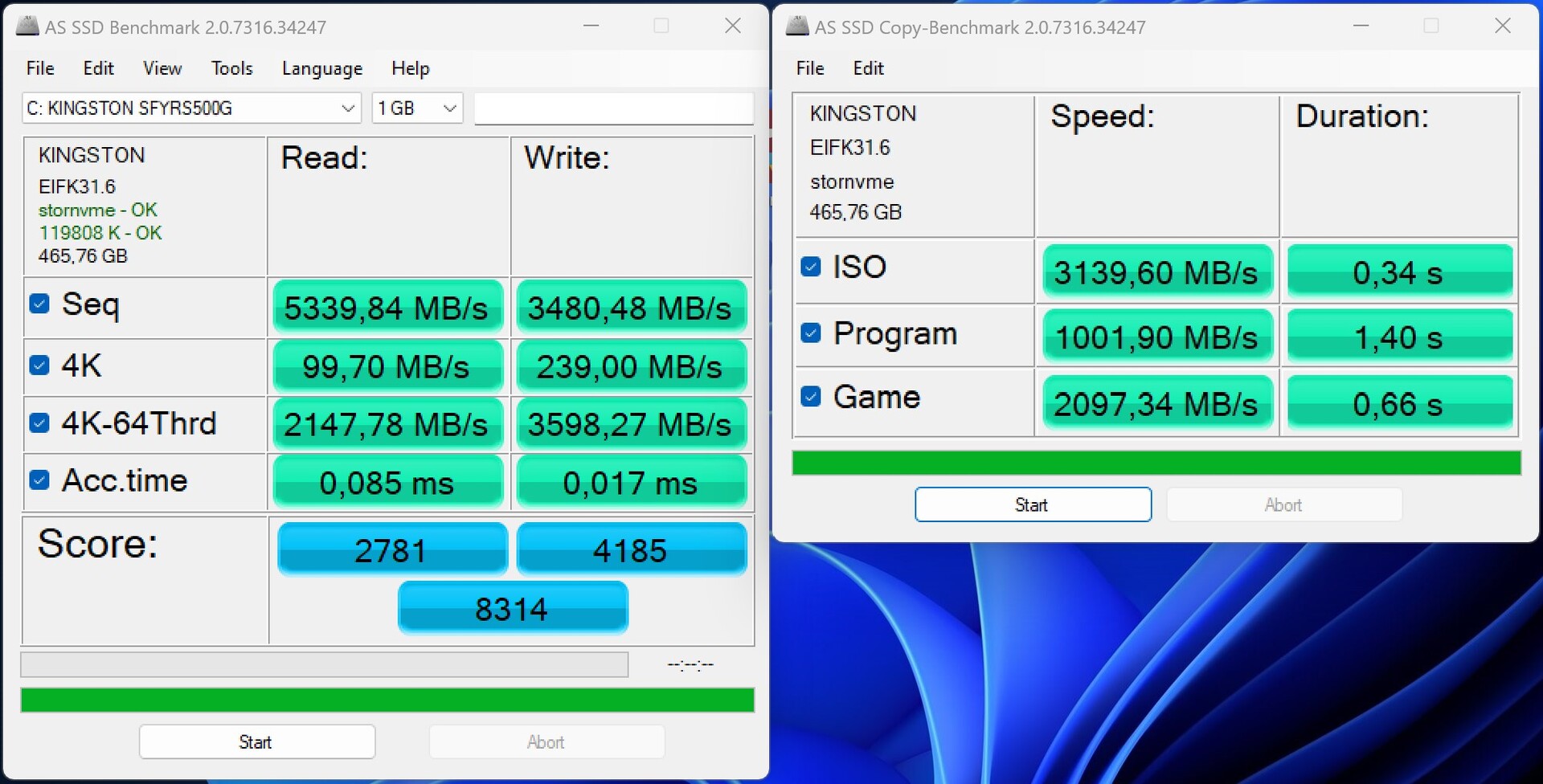Toggle the ISO copy test checkbox

[811, 267]
